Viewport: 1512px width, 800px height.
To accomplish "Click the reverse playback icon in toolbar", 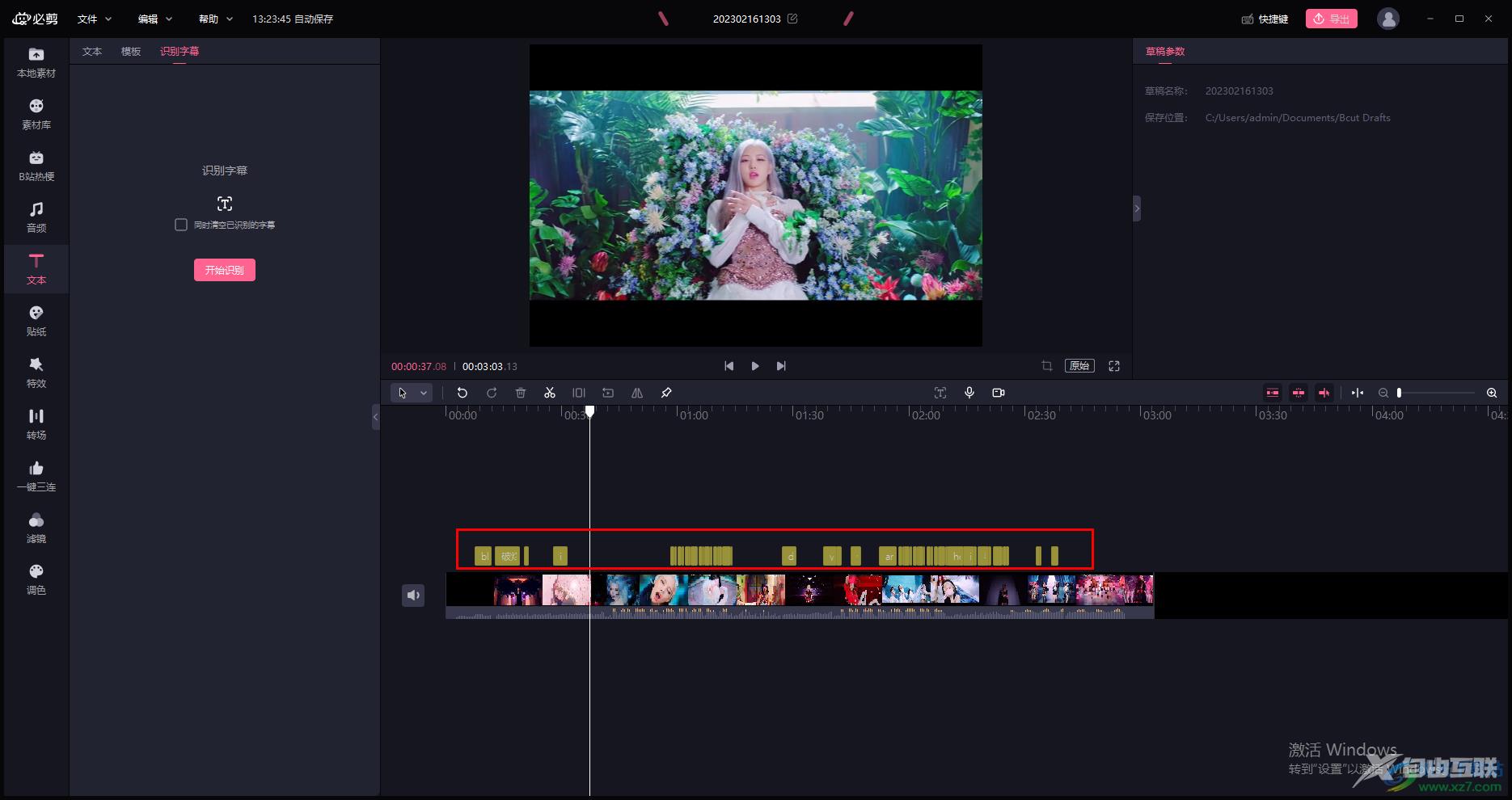I will (608, 393).
